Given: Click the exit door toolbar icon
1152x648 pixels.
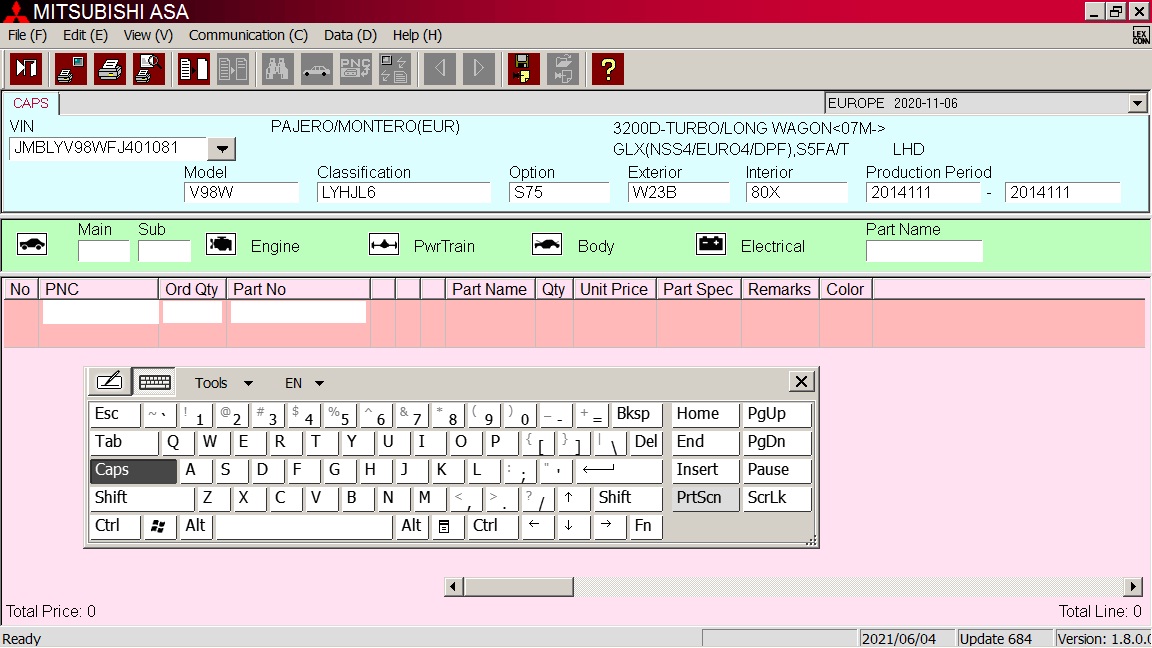Looking at the screenshot, I should [x=26, y=69].
